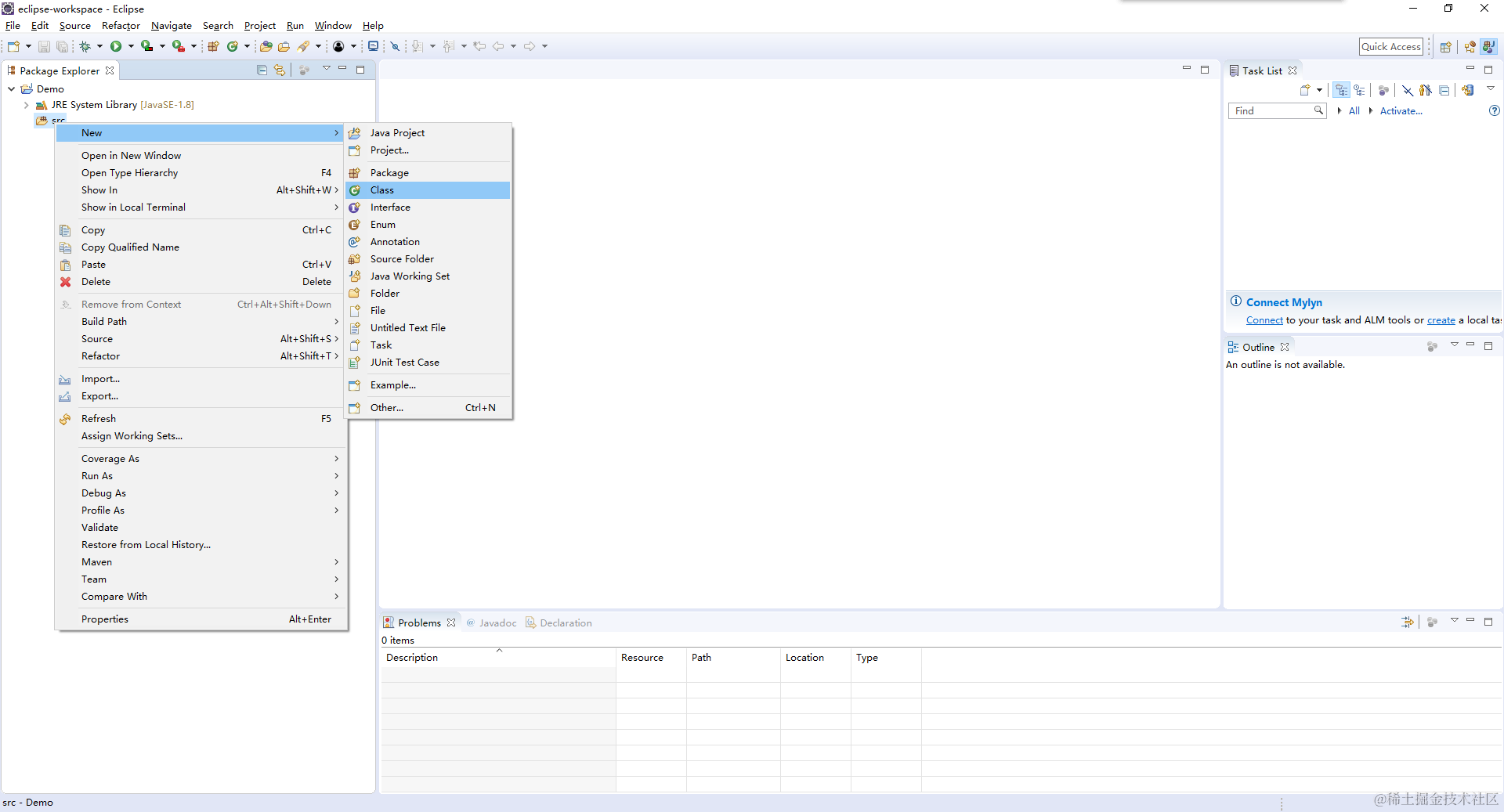Click the Search flashlight toolbar icon
Viewport: 1504px width, 812px height.
point(303,46)
